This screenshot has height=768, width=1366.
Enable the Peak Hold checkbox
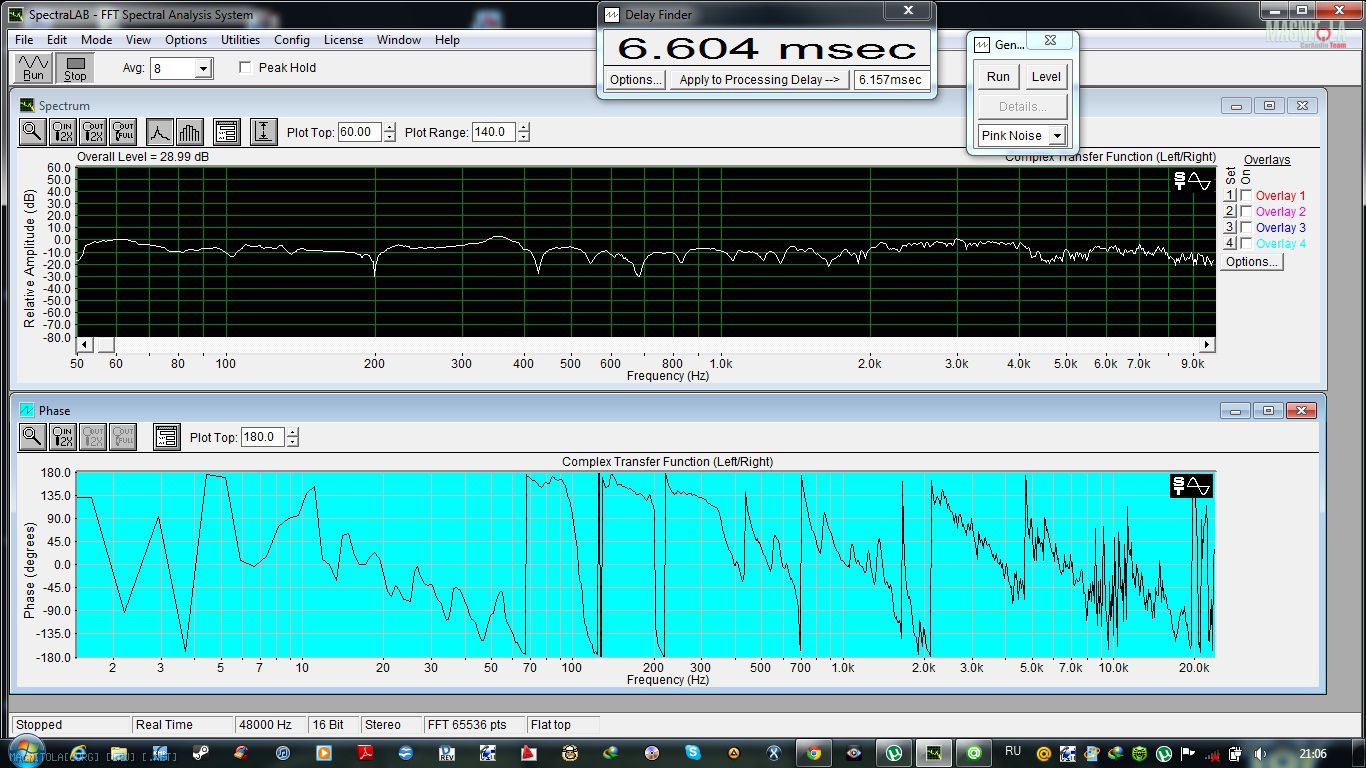point(245,68)
